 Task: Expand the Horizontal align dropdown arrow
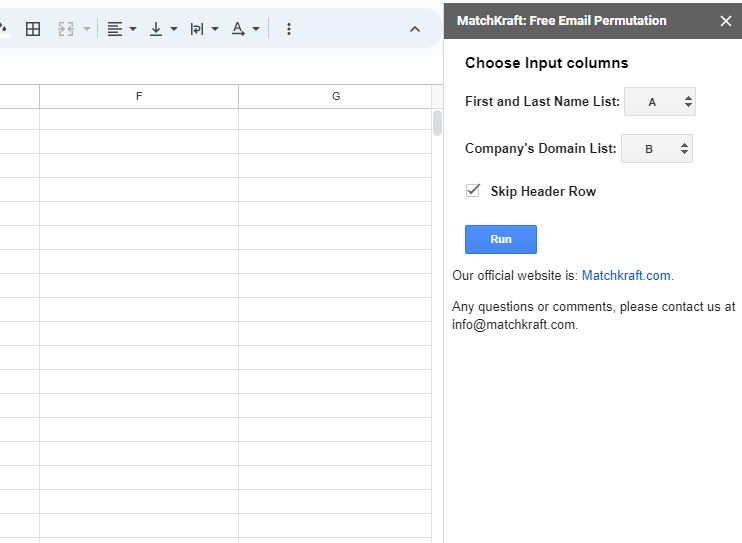pos(133,29)
